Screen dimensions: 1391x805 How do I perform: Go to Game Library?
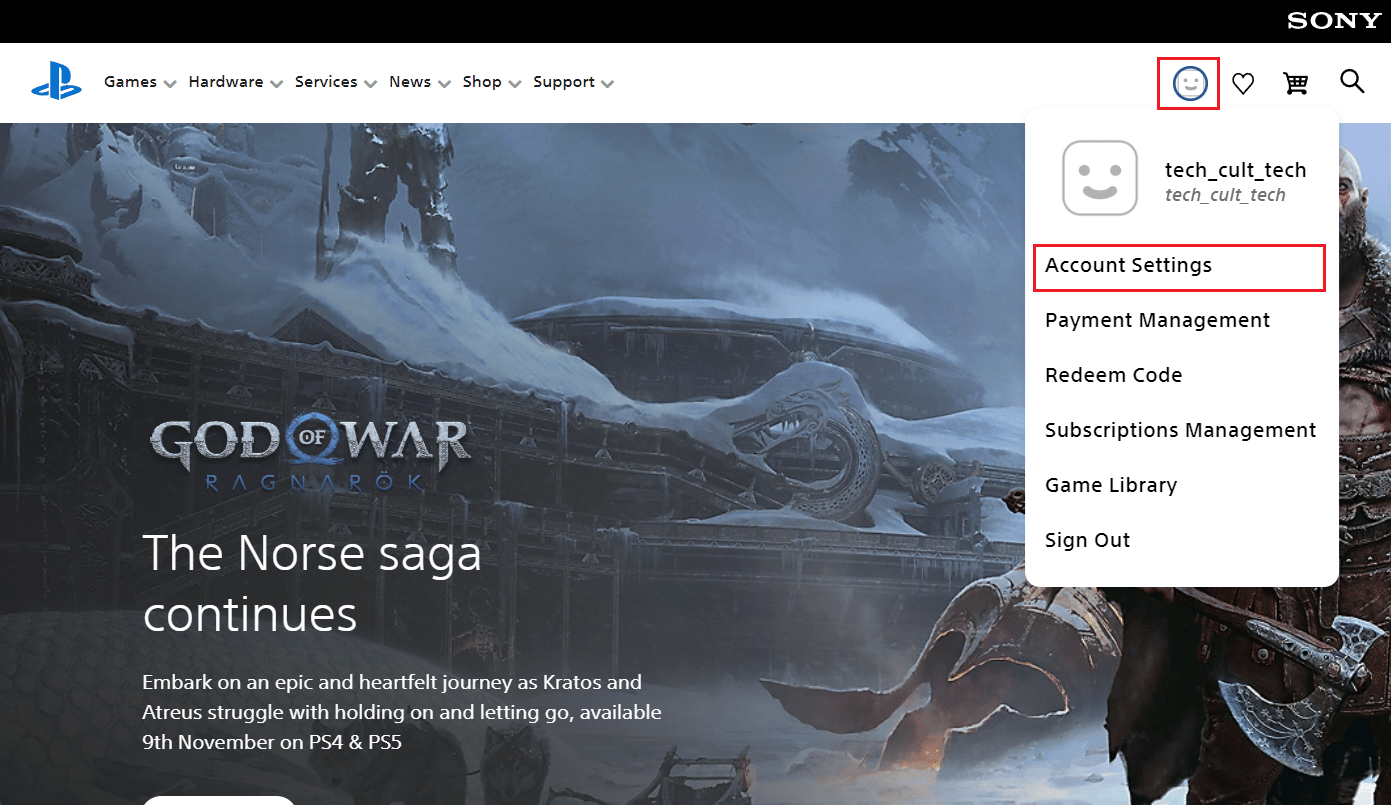[1110, 486]
